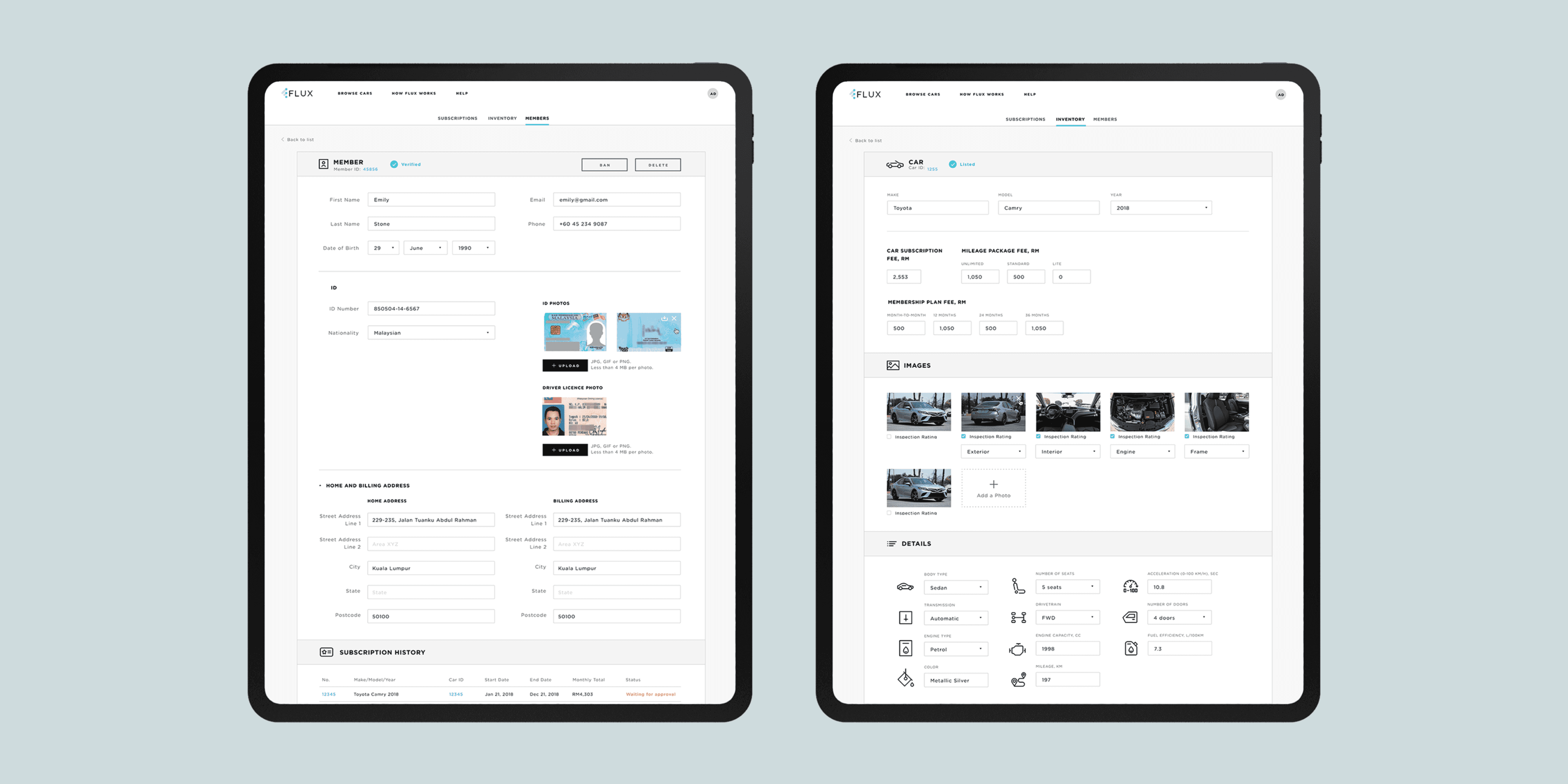
Task: Click the Add a Photo placeholder
Action: click(993, 488)
